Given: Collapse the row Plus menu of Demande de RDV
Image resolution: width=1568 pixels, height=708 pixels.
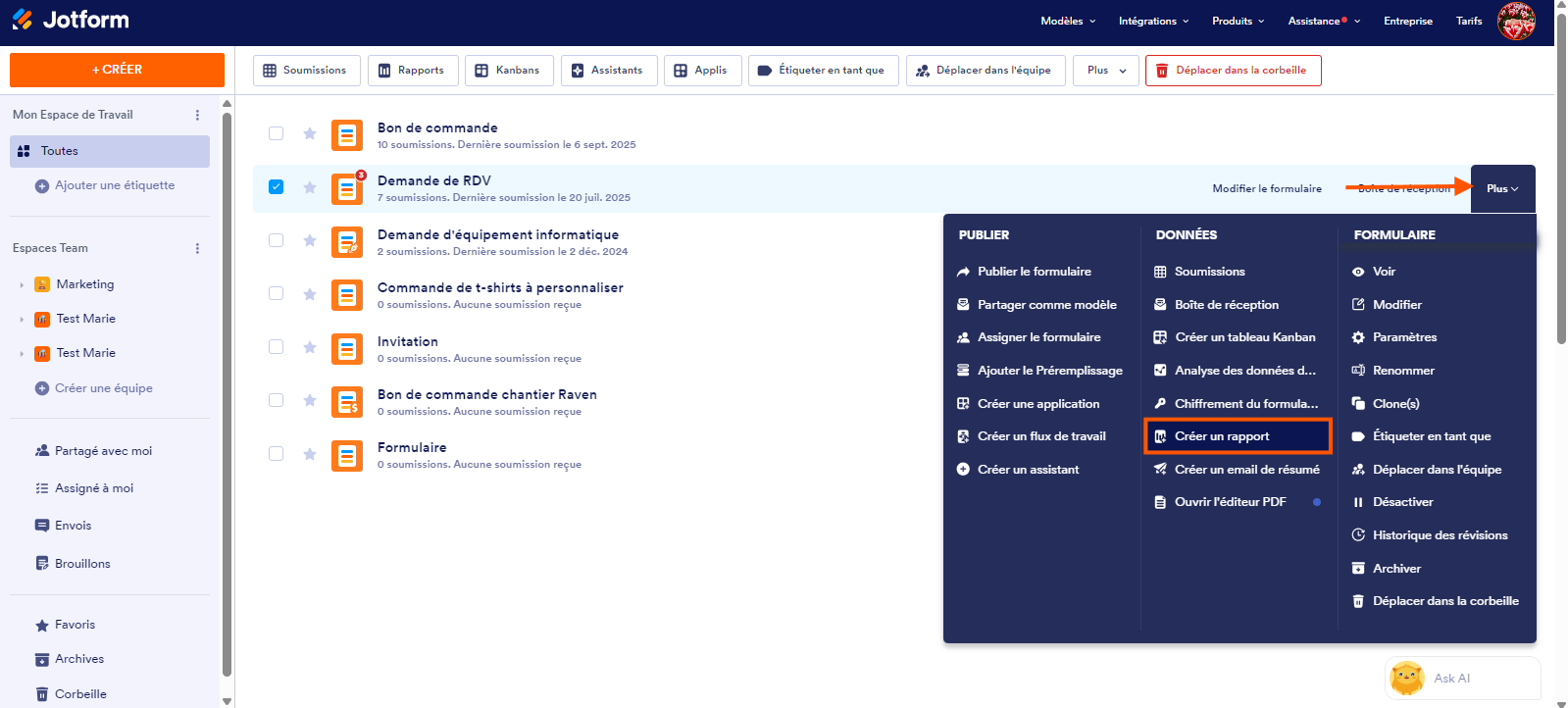Looking at the screenshot, I should tap(1503, 188).
